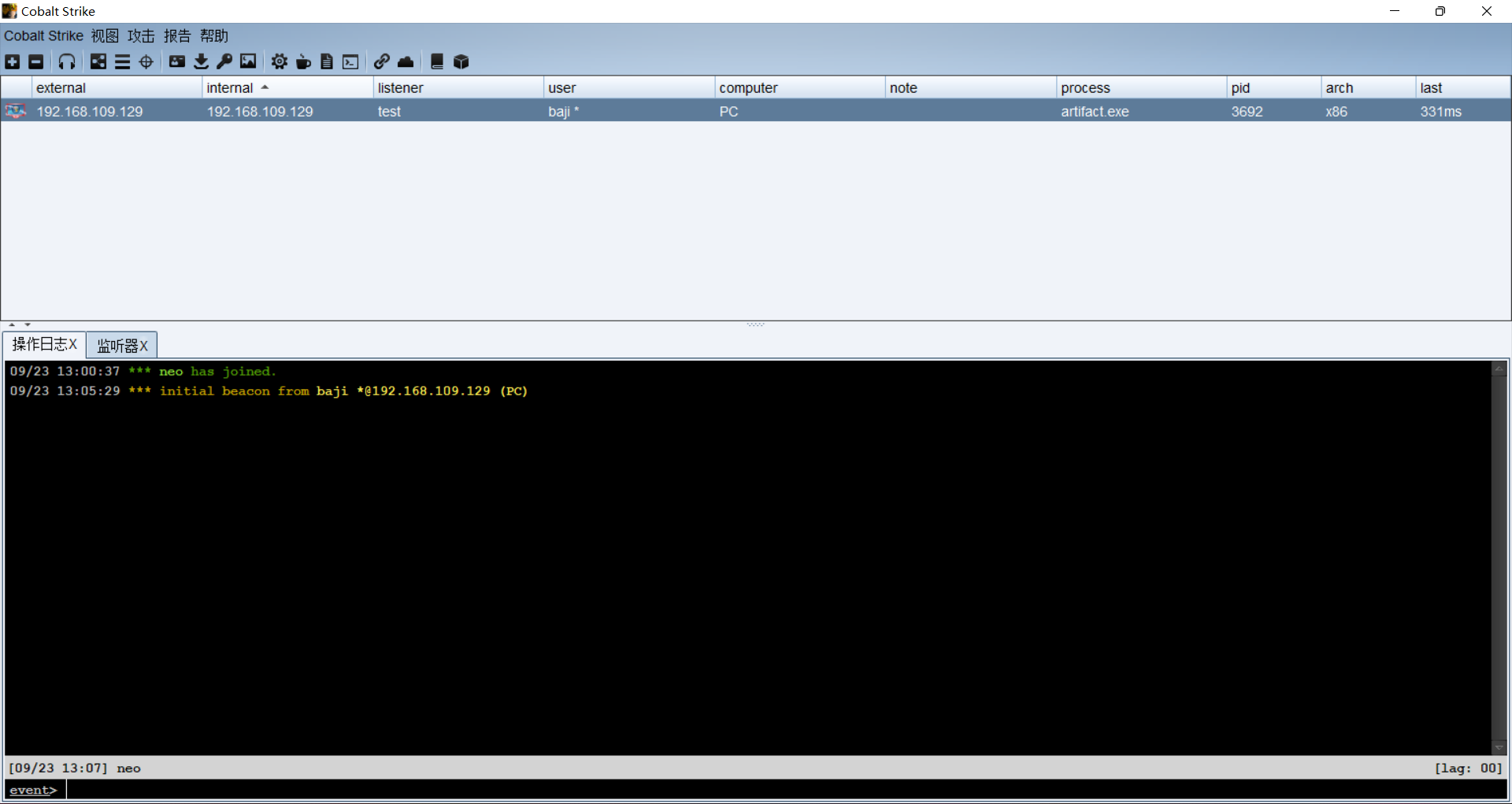Click the gear payload generator icon

click(280, 61)
